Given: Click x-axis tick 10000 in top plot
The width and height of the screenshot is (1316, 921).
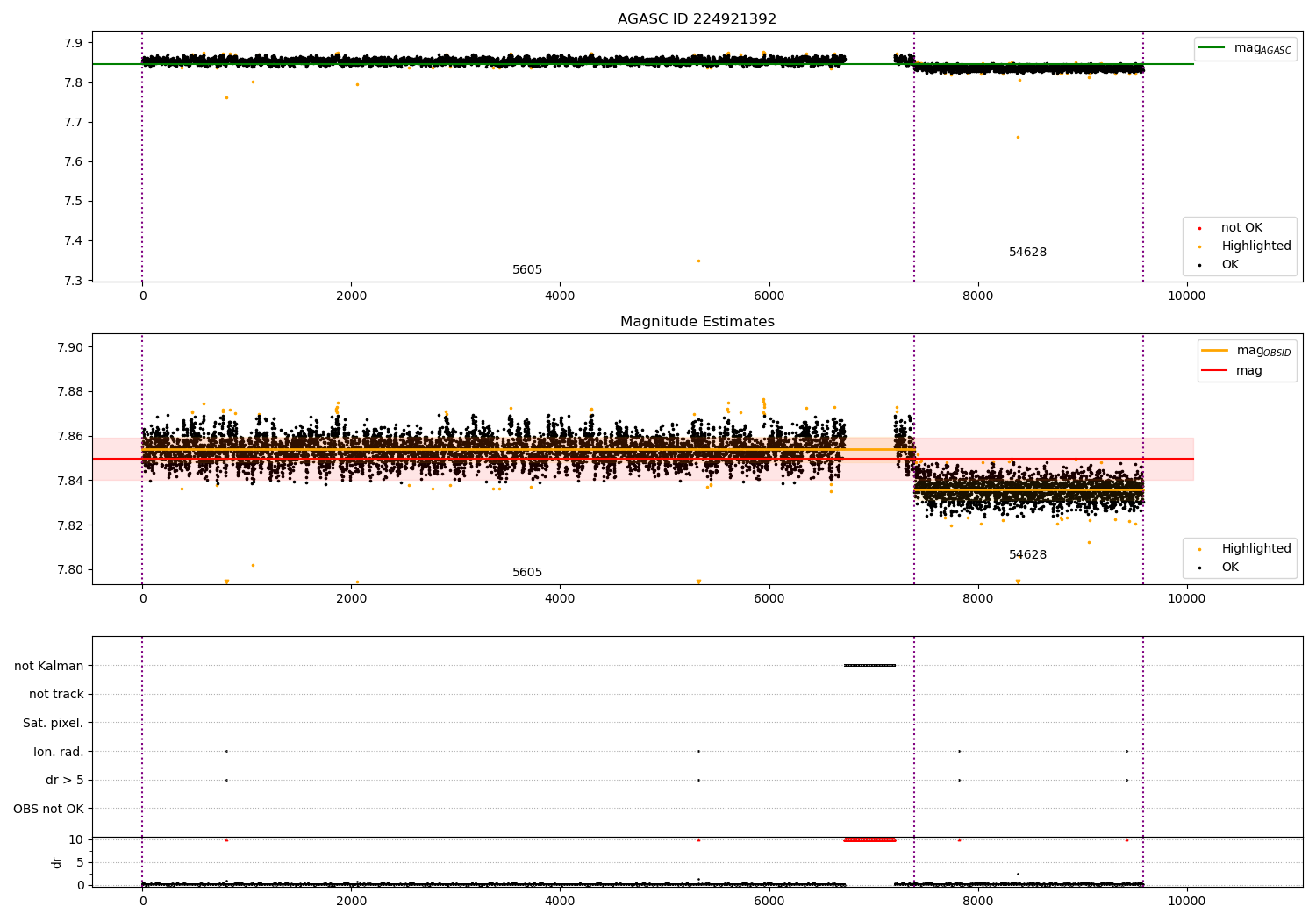Looking at the screenshot, I should click(x=1186, y=296).
